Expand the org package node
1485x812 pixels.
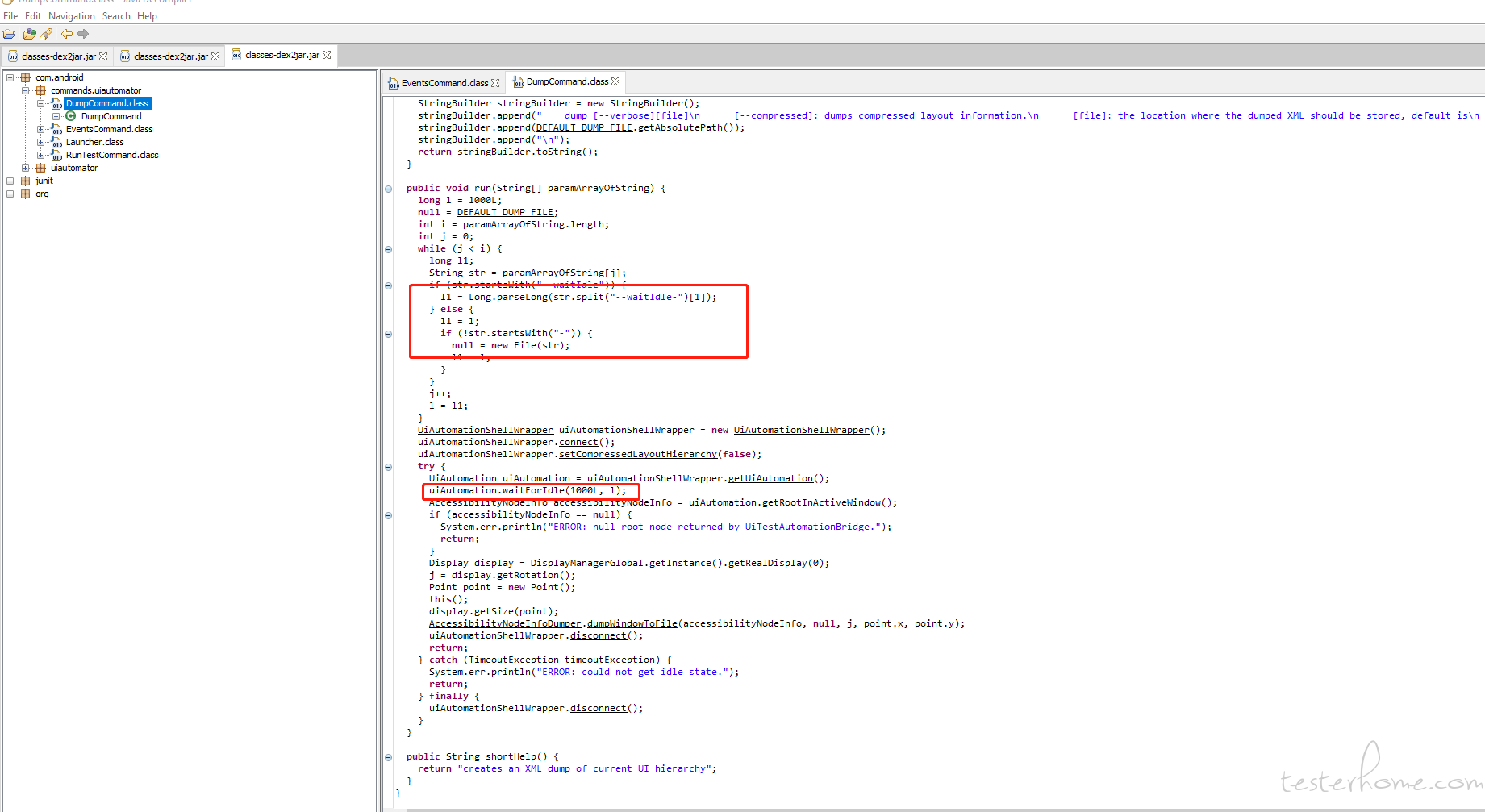tap(10, 194)
